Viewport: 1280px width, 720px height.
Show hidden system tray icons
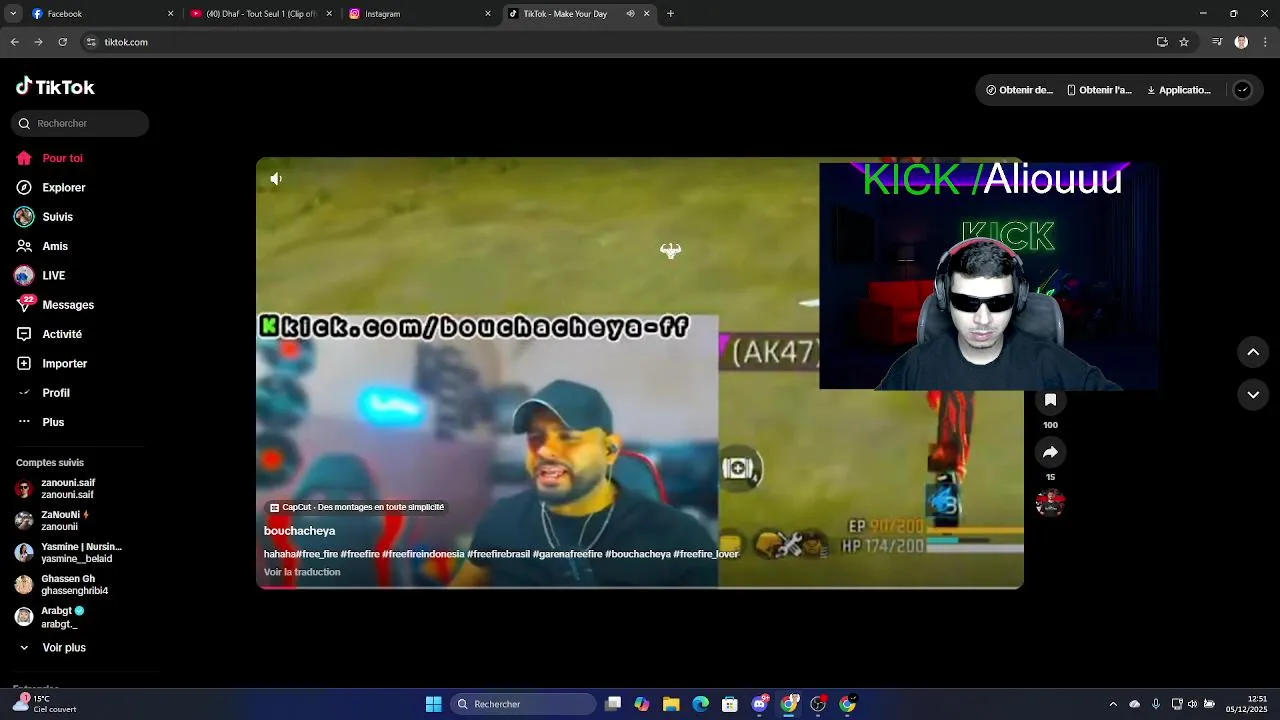pos(1113,704)
